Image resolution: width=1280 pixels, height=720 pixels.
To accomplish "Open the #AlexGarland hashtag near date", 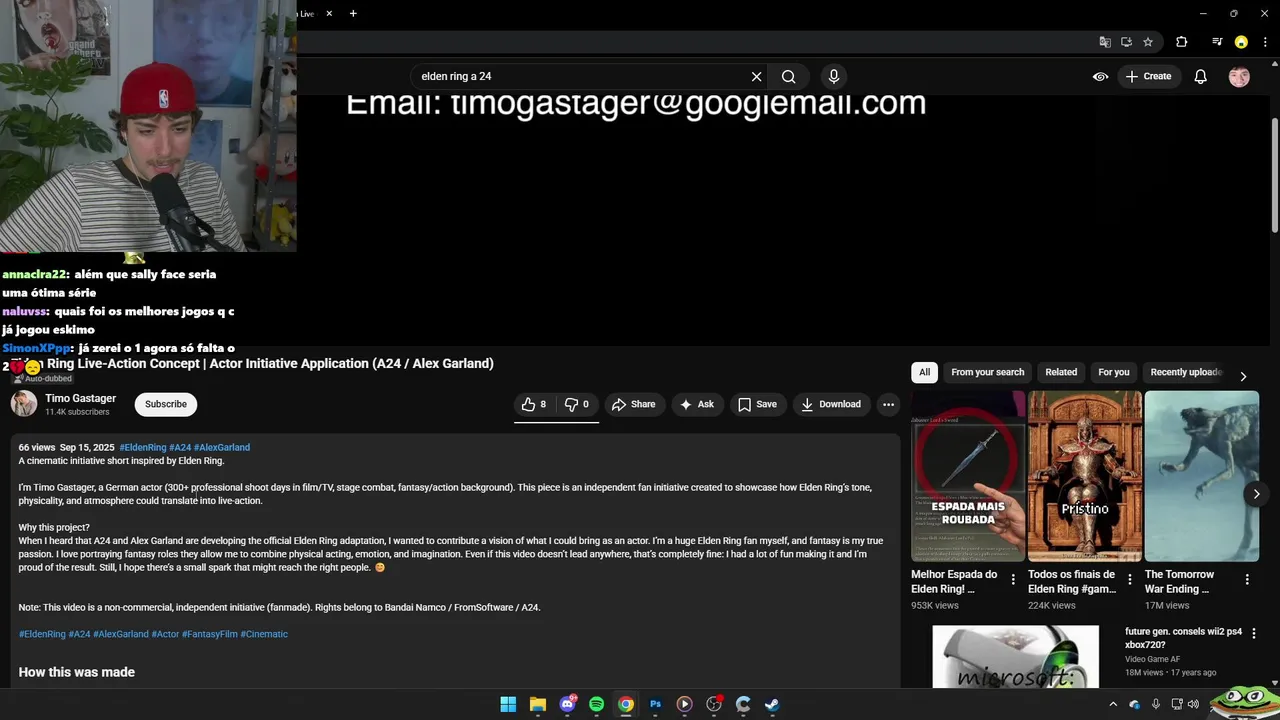I will 222,447.
